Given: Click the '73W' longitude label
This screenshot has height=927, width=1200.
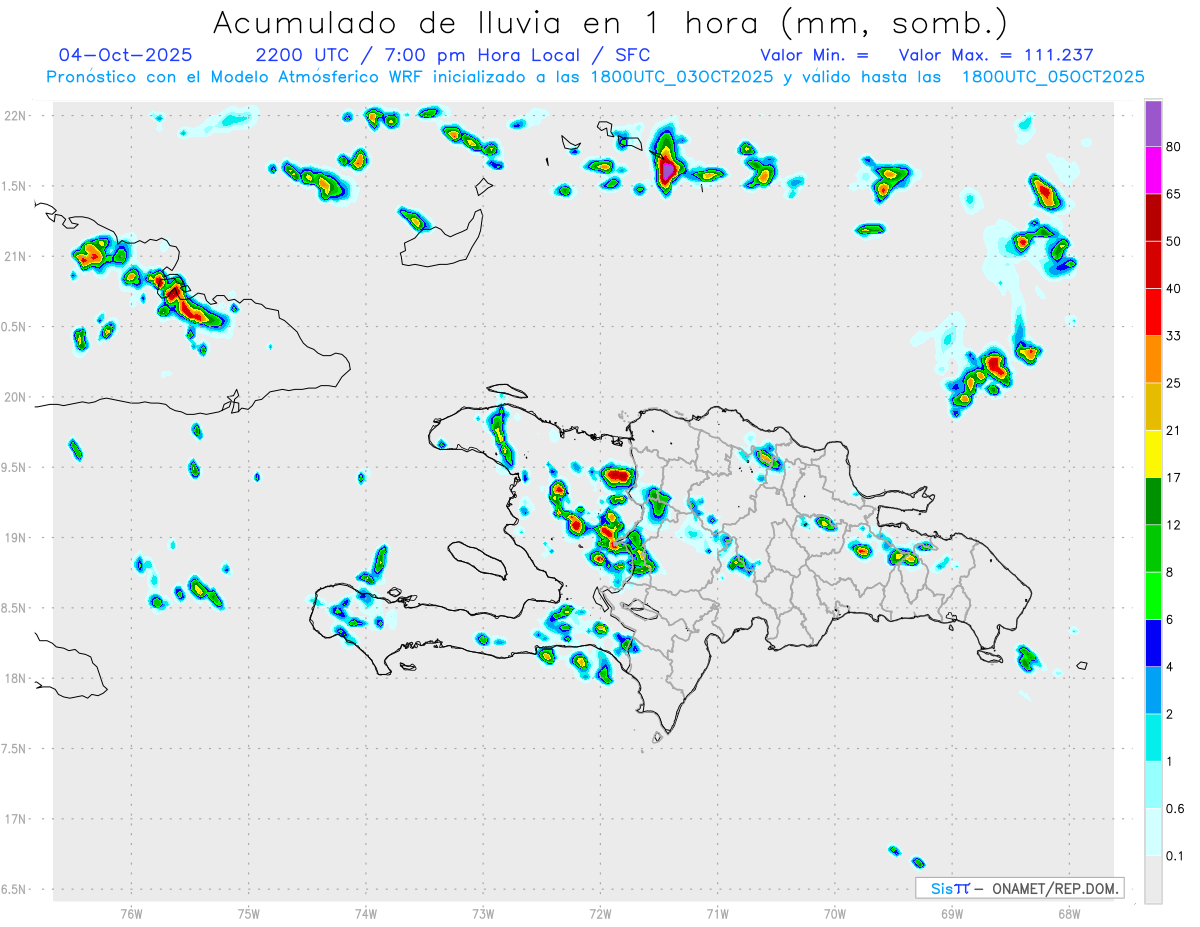Looking at the screenshot, I should (483, 913).
